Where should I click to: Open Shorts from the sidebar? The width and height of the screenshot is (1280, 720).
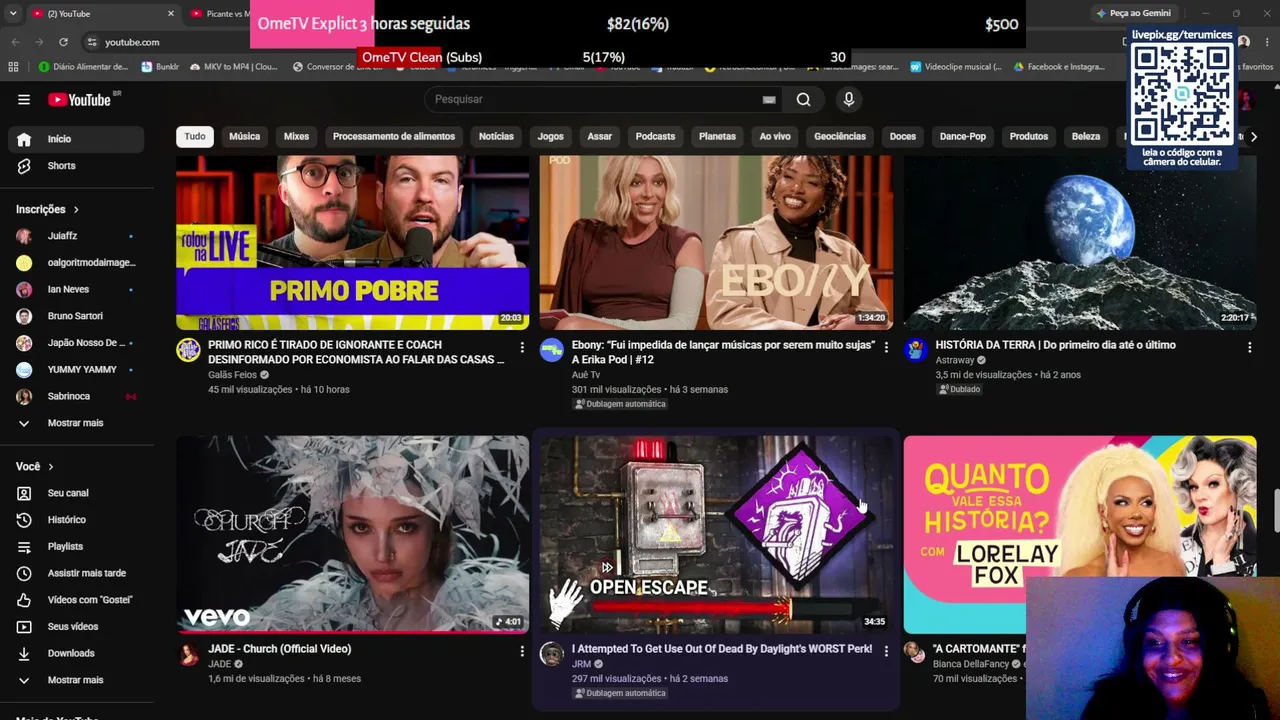point(77,166)
